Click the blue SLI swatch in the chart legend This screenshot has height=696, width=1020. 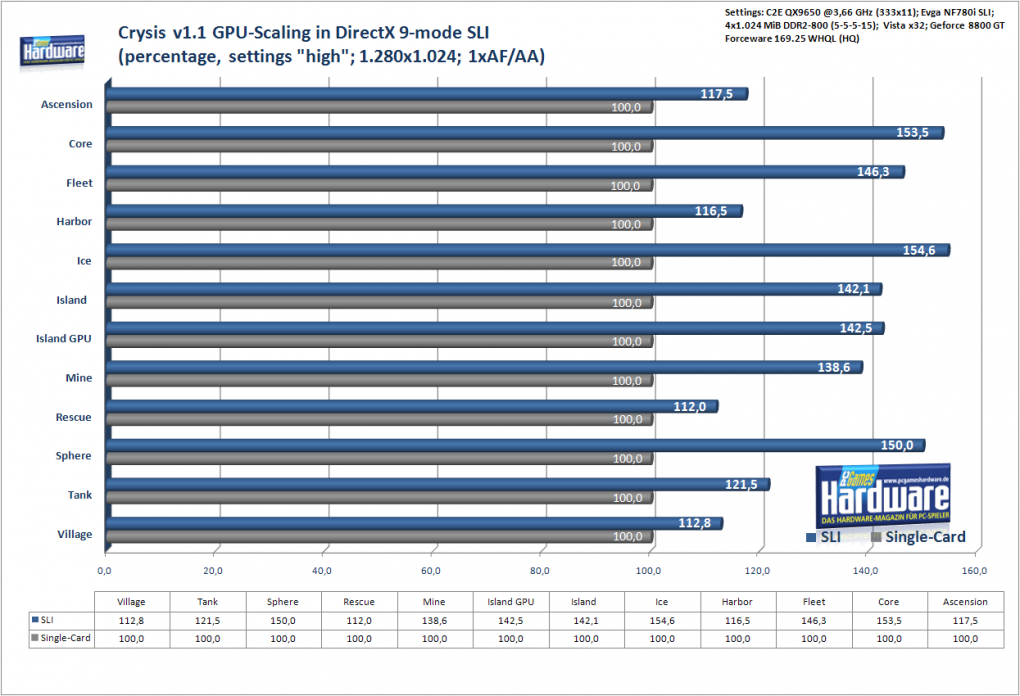tap(811, 537)
